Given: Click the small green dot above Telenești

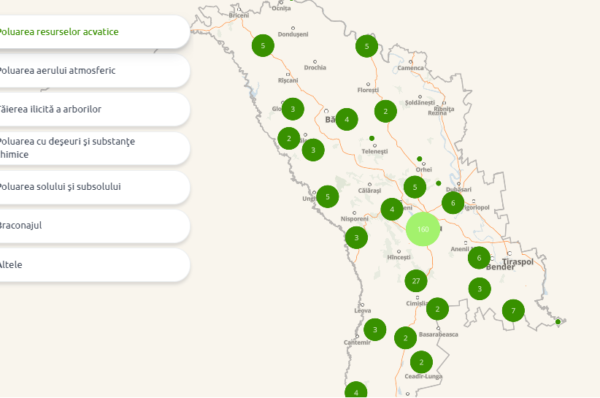Looking at the screenshot, I should coord(372,138).
